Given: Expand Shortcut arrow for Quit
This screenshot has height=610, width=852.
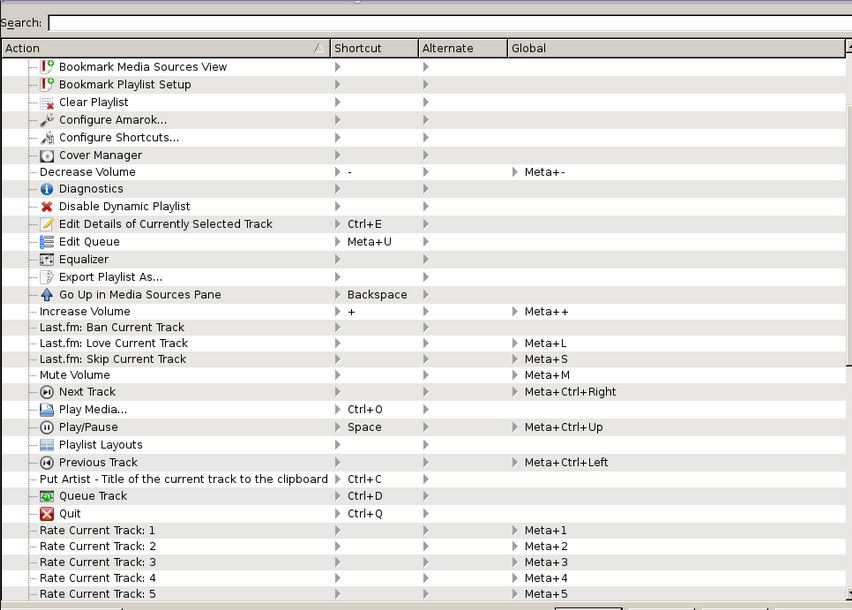Looking at the screenshot, I should (x=337, y=514).
